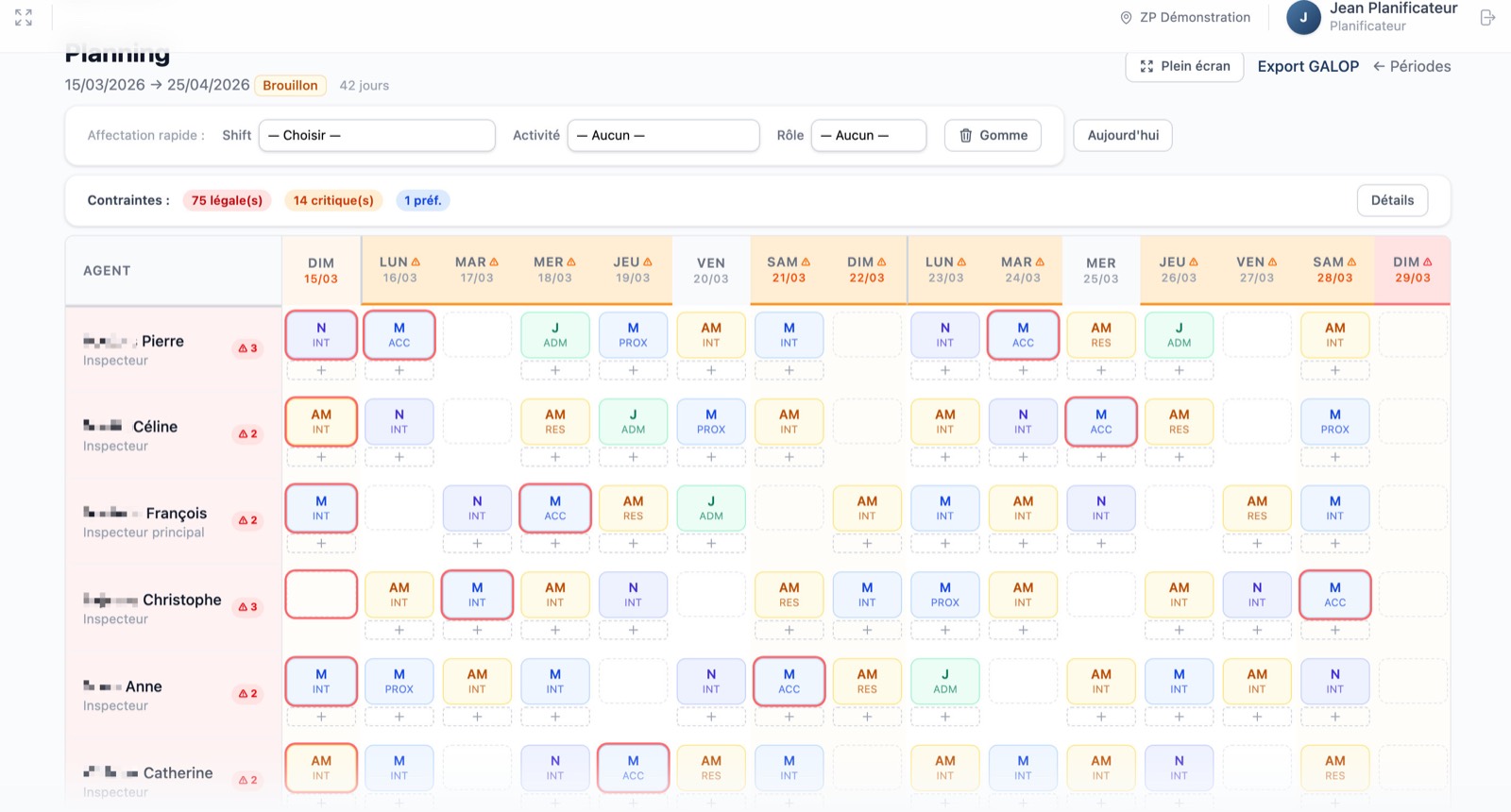Click Export GALOP
1511x812 pixels.
click(1308, 66)
